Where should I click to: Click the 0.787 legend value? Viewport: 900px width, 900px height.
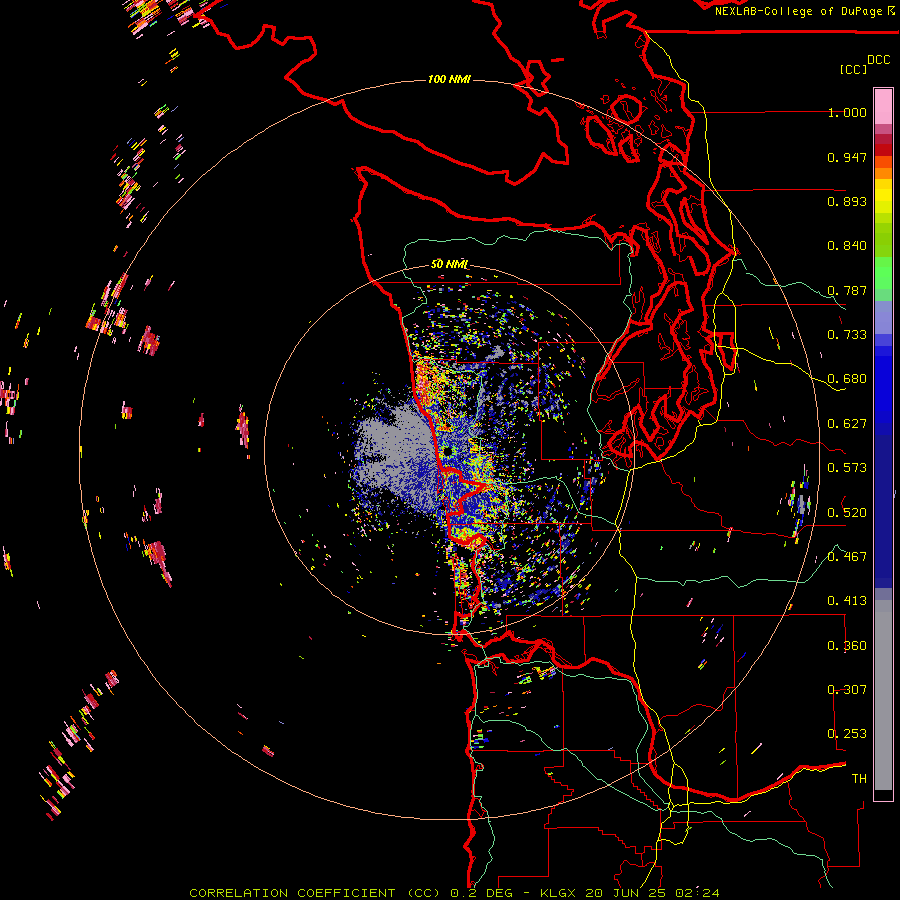click(847, 290)
